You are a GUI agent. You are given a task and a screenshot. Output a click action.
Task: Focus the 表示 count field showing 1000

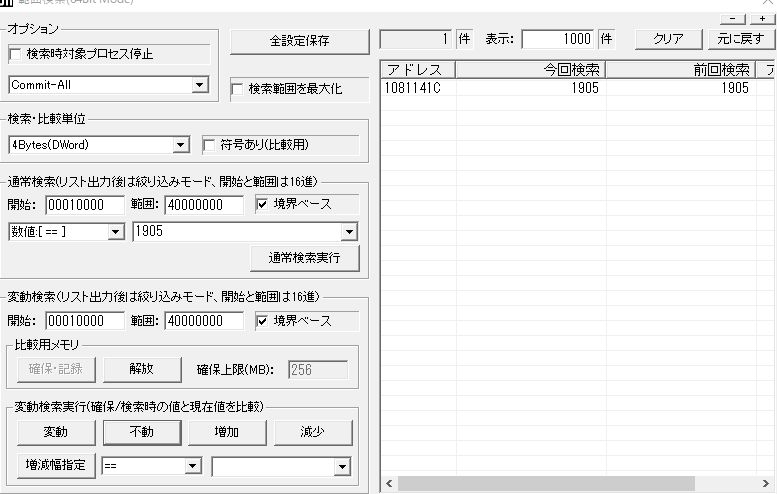point(557,39)
